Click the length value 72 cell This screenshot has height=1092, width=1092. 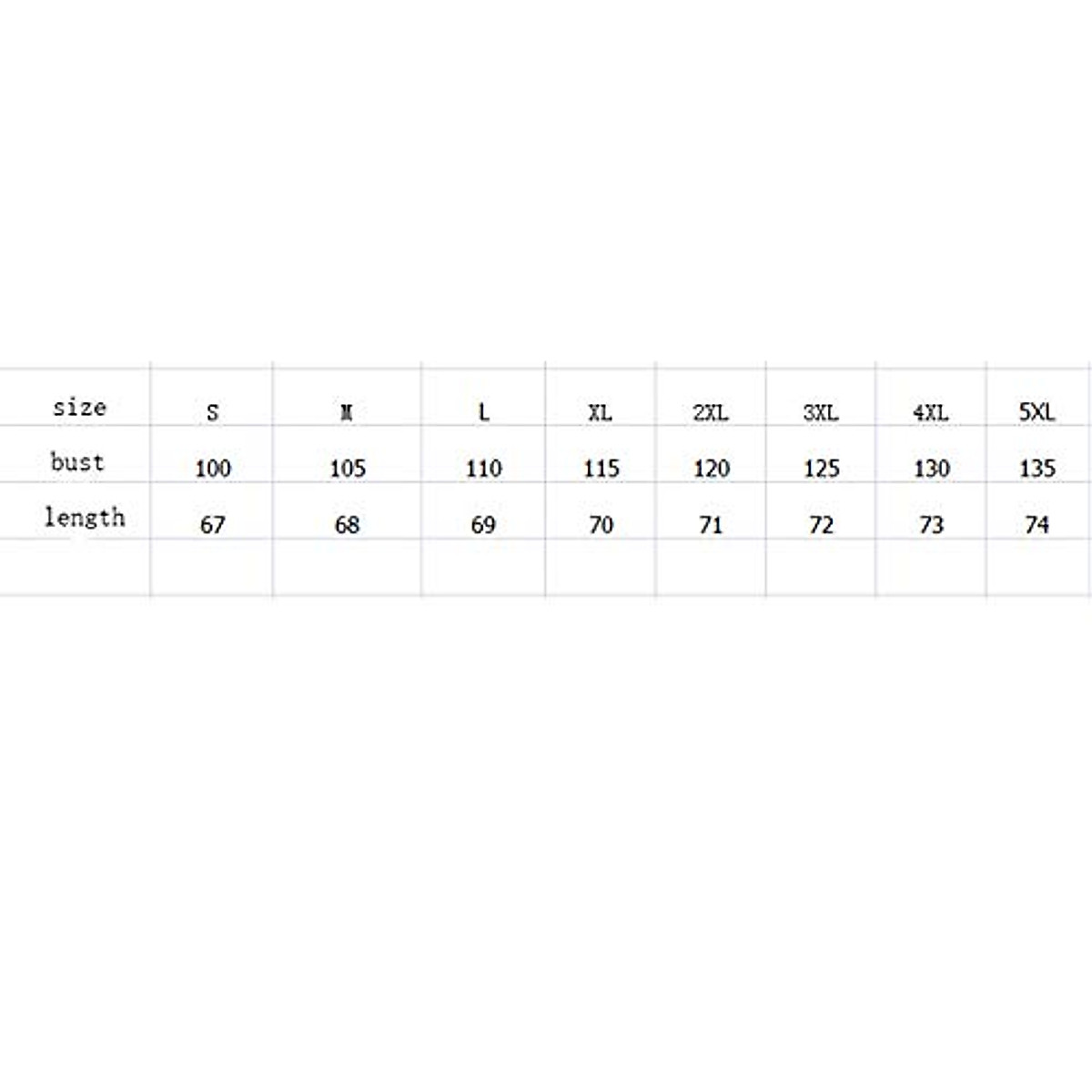pos(821,525)
